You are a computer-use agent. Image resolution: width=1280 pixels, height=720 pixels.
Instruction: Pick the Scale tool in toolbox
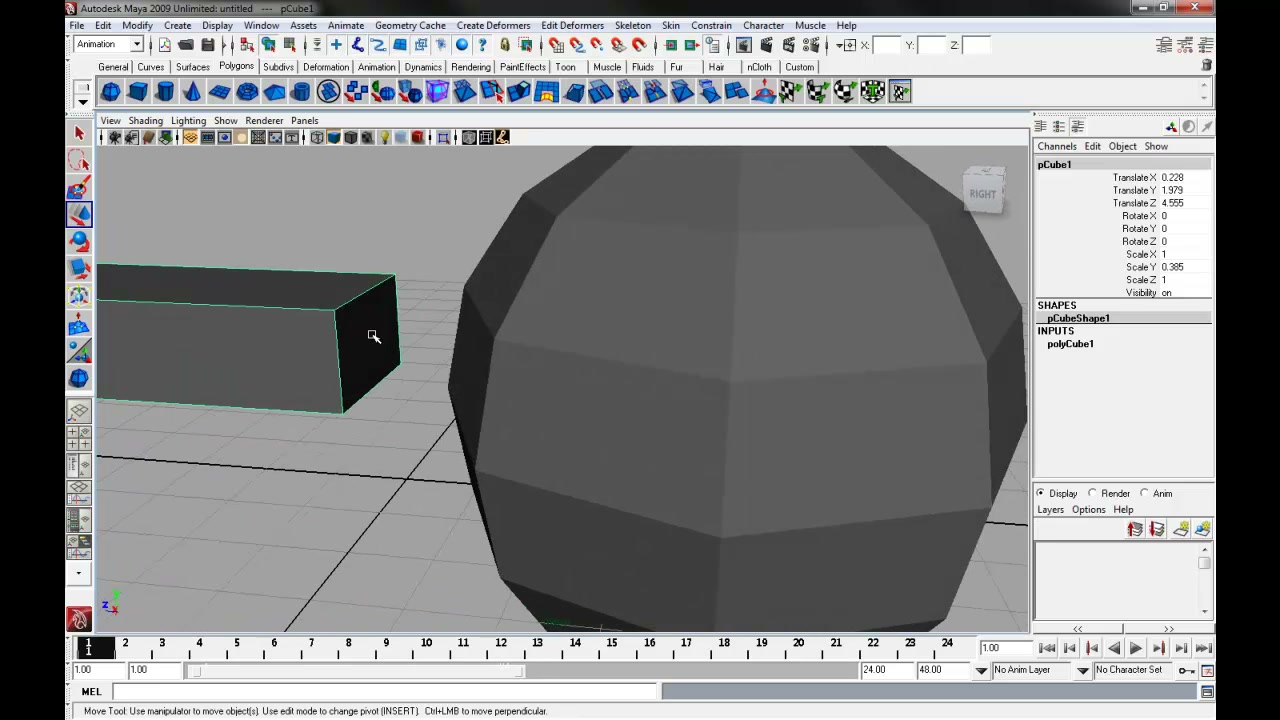click(79, 268)
